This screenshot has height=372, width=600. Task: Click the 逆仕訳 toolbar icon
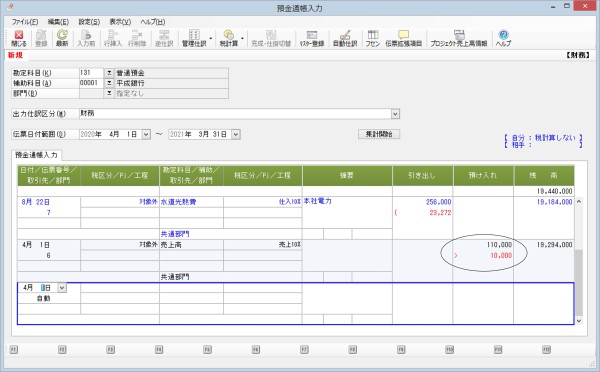point(164,38)
